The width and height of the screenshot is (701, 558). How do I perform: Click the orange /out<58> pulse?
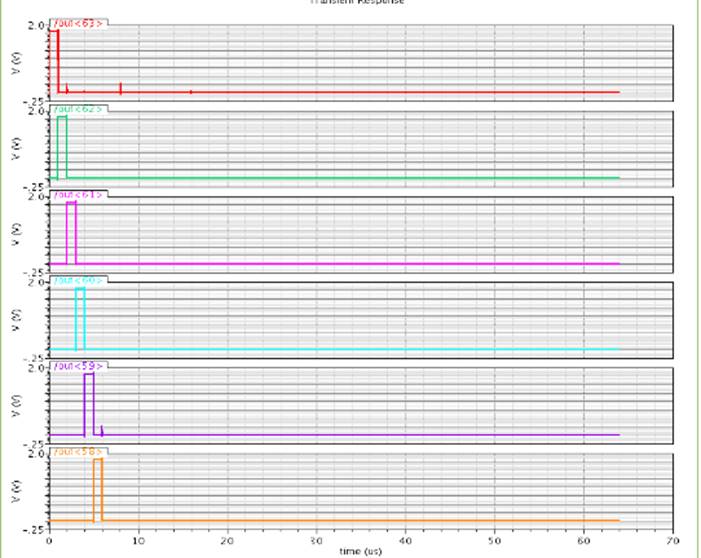[x=97, y=460]
